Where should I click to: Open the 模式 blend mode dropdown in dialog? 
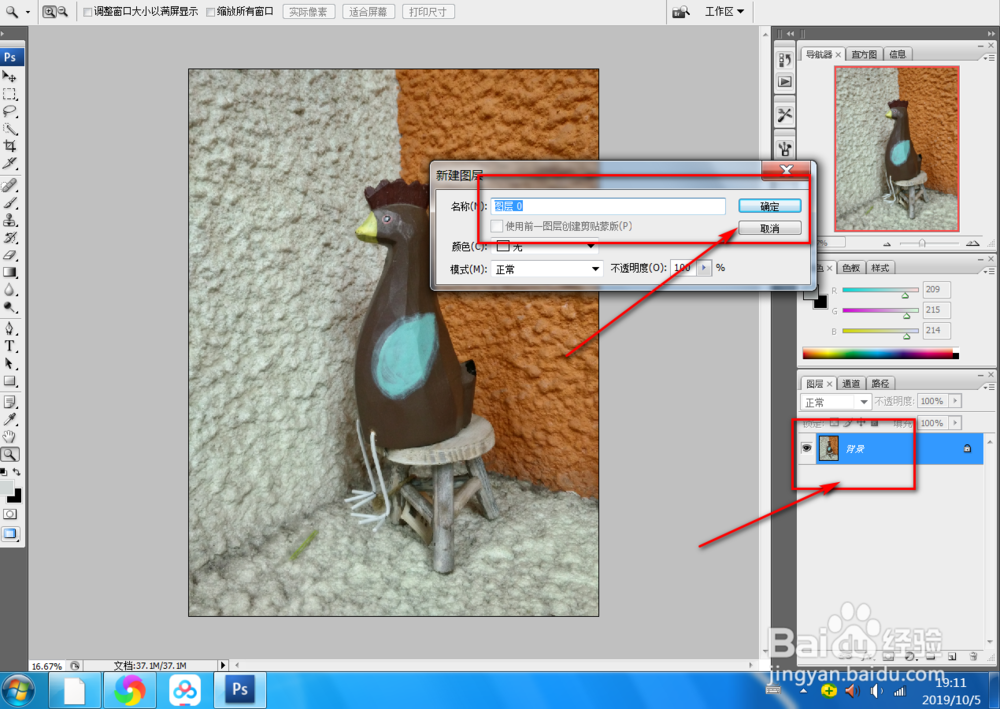click(547, 269)
